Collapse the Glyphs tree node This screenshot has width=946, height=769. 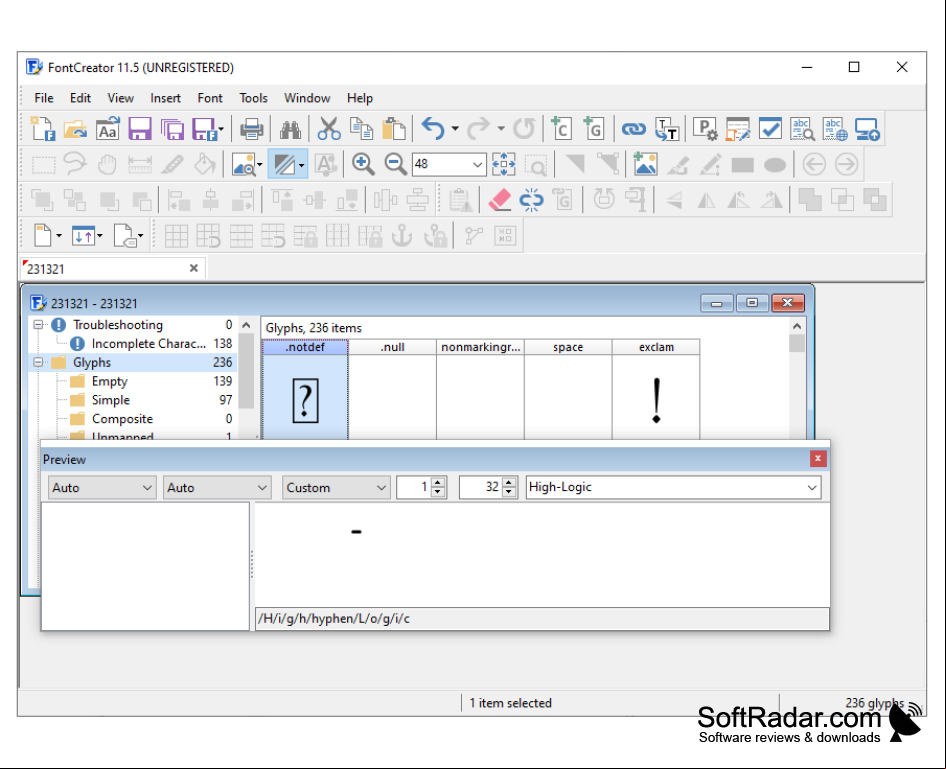(x=38, y=362)
